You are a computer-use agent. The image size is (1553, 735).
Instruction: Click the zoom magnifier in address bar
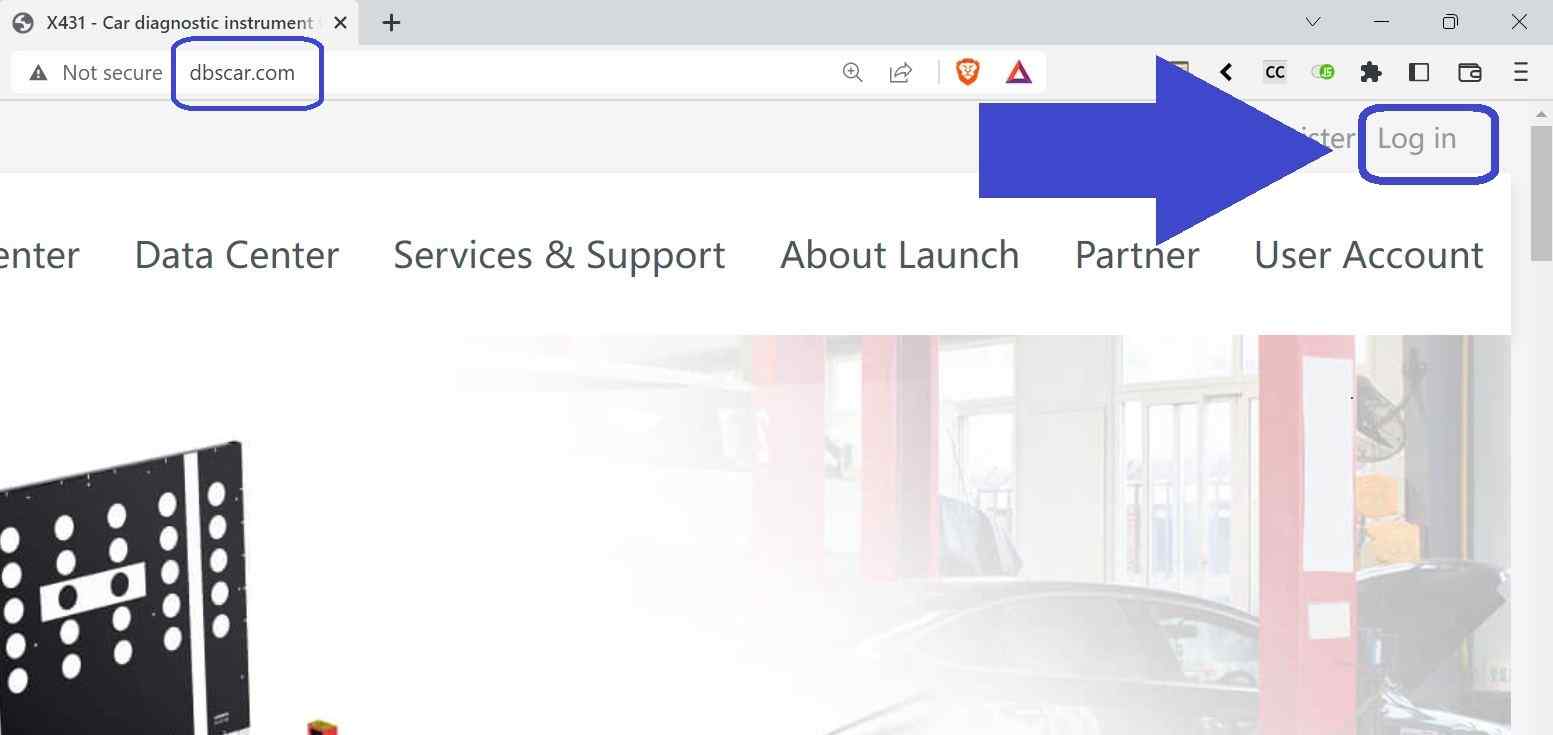tap(852, 72)
